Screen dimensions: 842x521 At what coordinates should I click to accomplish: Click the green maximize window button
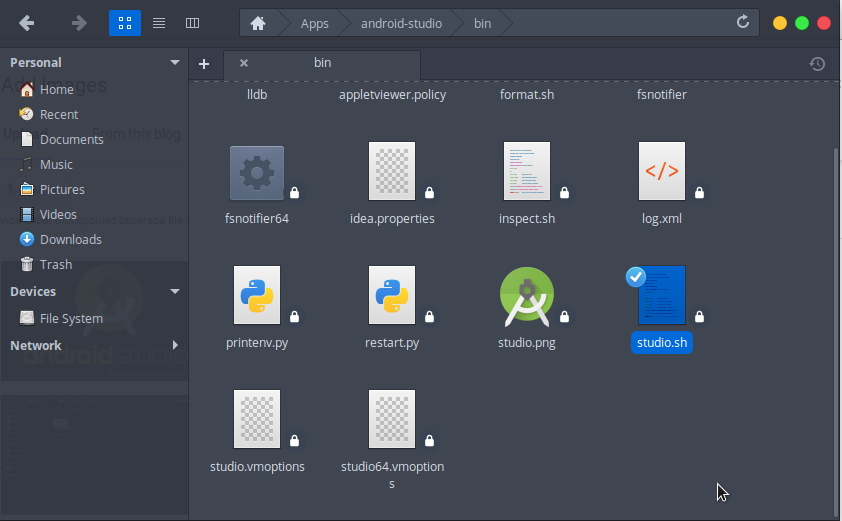[802, 23]
